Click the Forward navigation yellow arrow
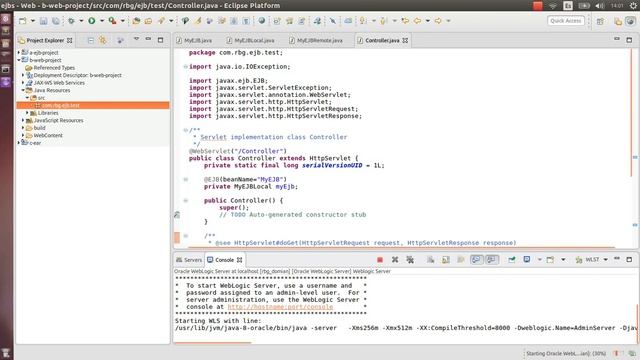 point(438,21)
